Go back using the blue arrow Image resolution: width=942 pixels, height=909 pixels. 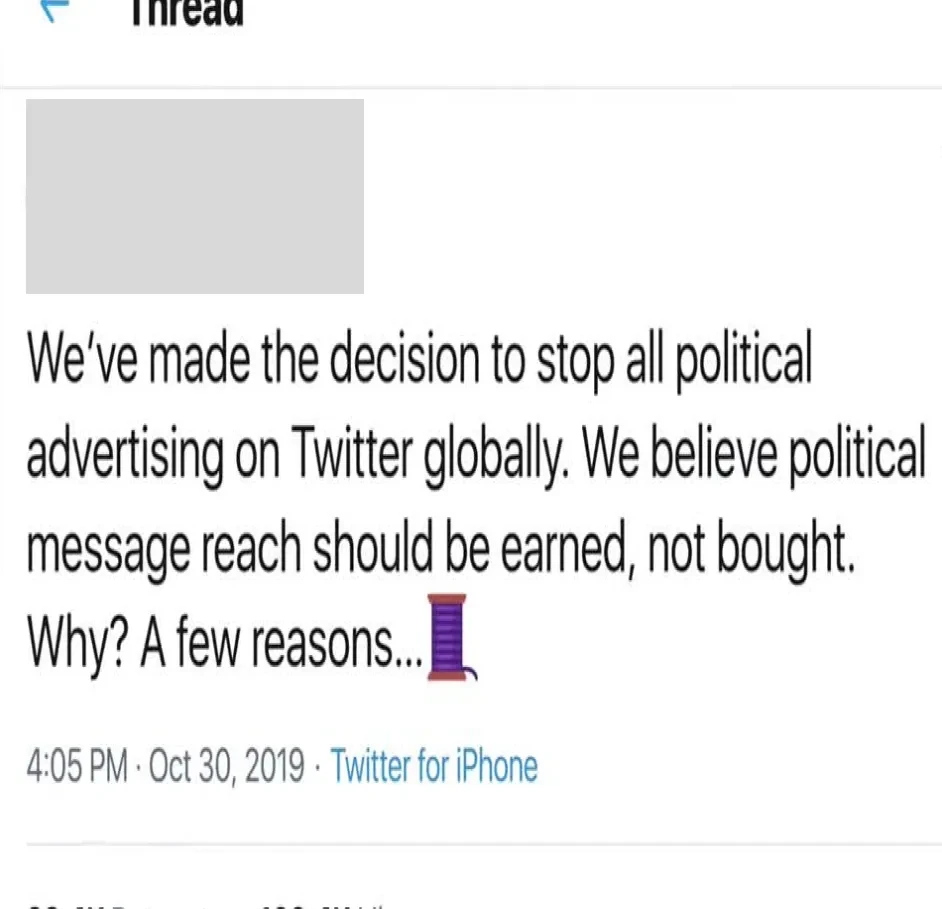click(x=55, y=10)
